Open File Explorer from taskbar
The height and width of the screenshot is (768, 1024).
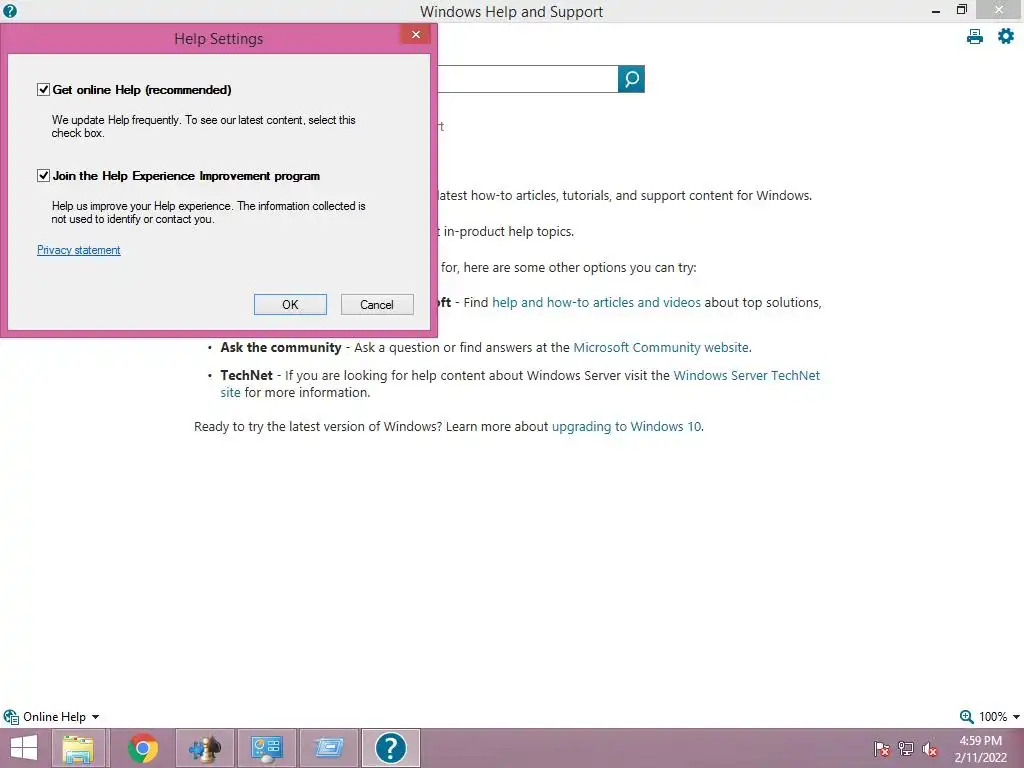[x=78, y=748]
